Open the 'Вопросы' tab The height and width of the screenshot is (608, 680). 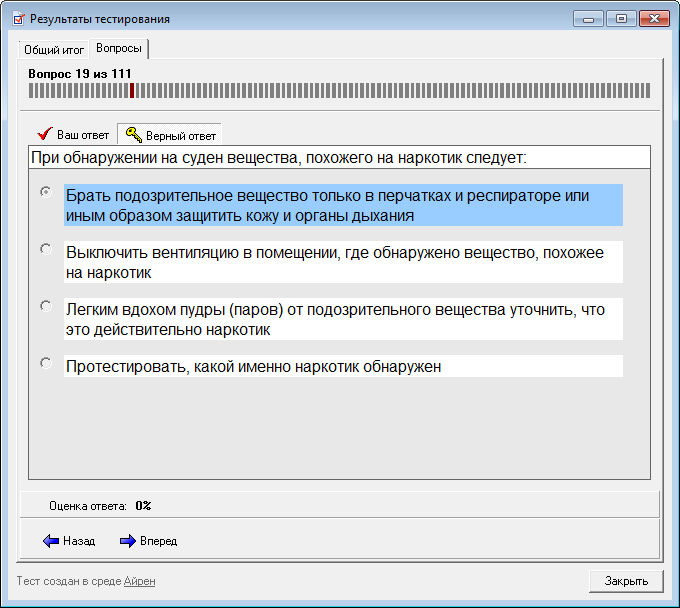(119, 48)
